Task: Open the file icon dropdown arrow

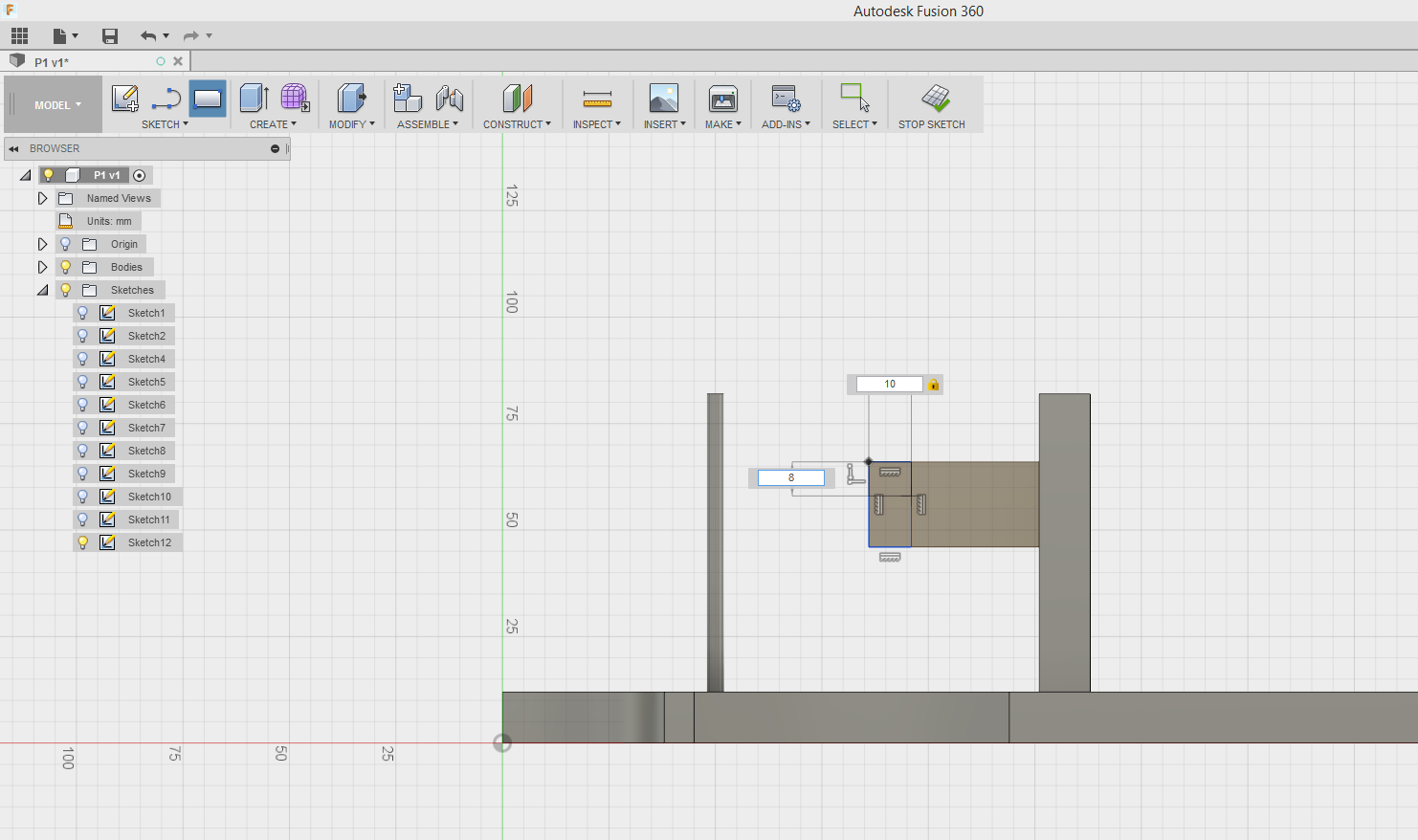Action: [x=75, y=36]
